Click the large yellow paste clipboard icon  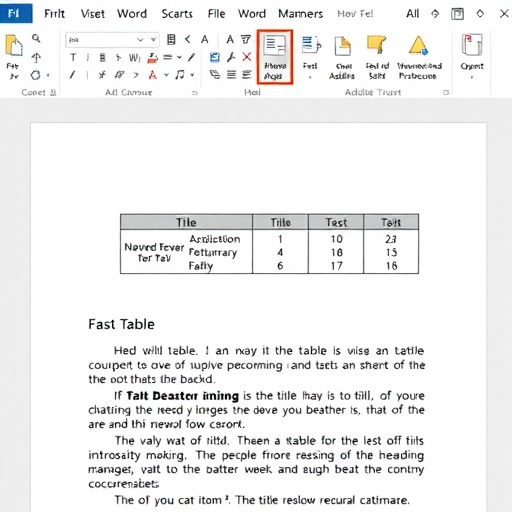[14, 45]
